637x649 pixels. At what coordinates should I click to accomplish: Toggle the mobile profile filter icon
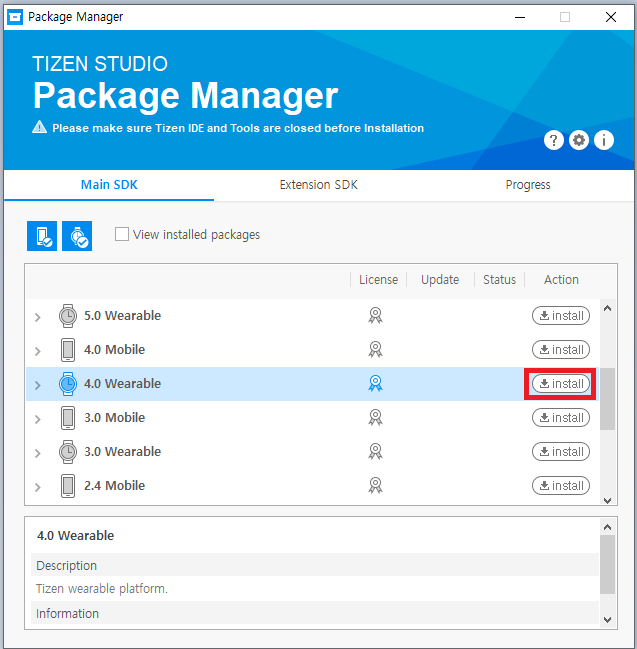(42, 236)
